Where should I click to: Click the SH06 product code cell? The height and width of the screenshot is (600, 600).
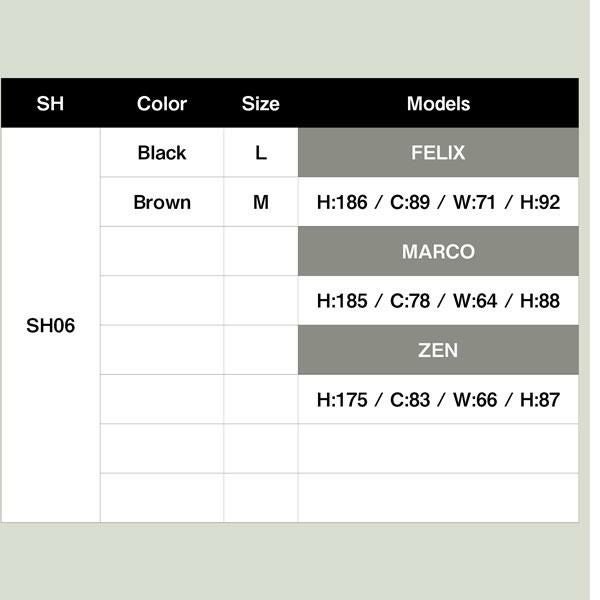point(50,326)
